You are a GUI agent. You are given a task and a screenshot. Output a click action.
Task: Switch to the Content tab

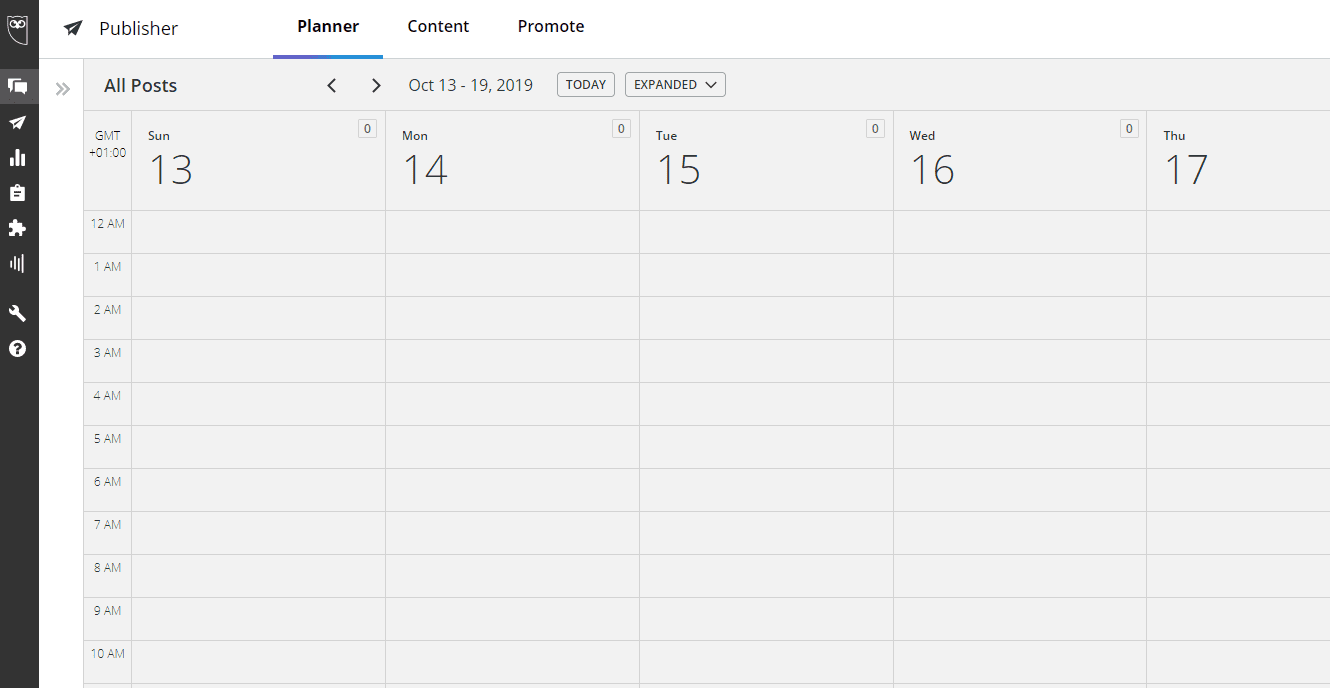438,27
